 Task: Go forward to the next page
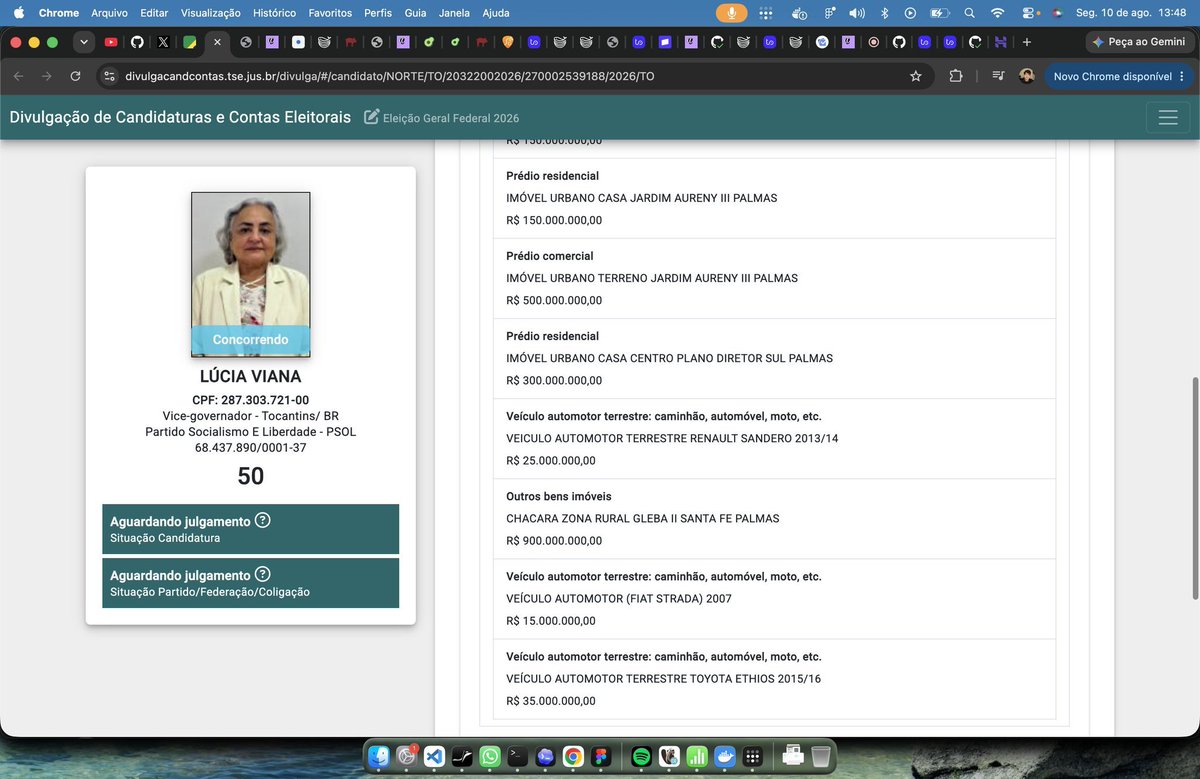[x=46, y=76]
